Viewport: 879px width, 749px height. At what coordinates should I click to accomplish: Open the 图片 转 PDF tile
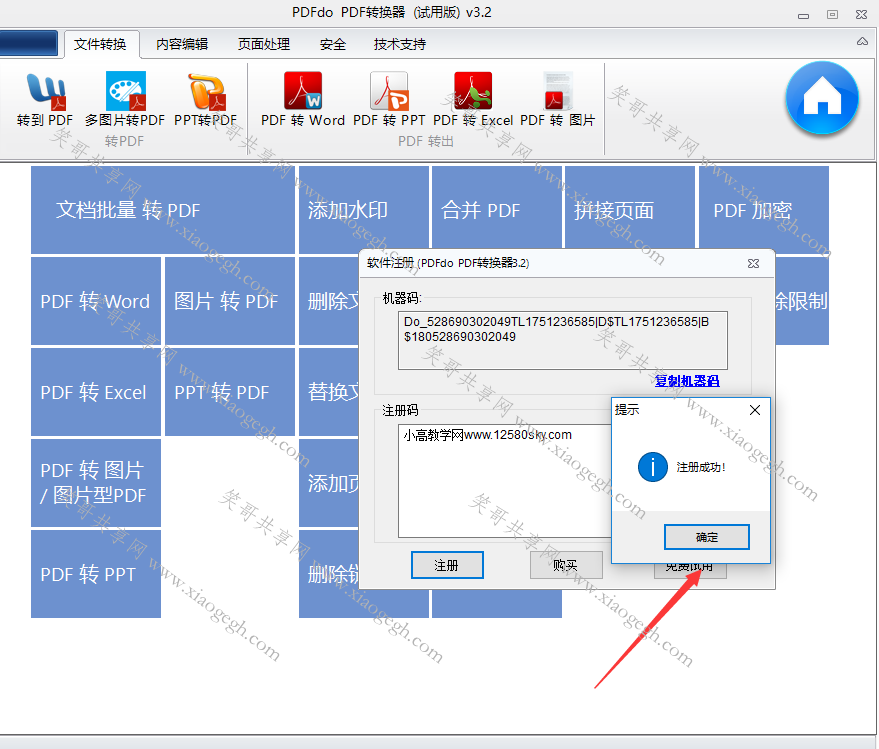point(230,301)
